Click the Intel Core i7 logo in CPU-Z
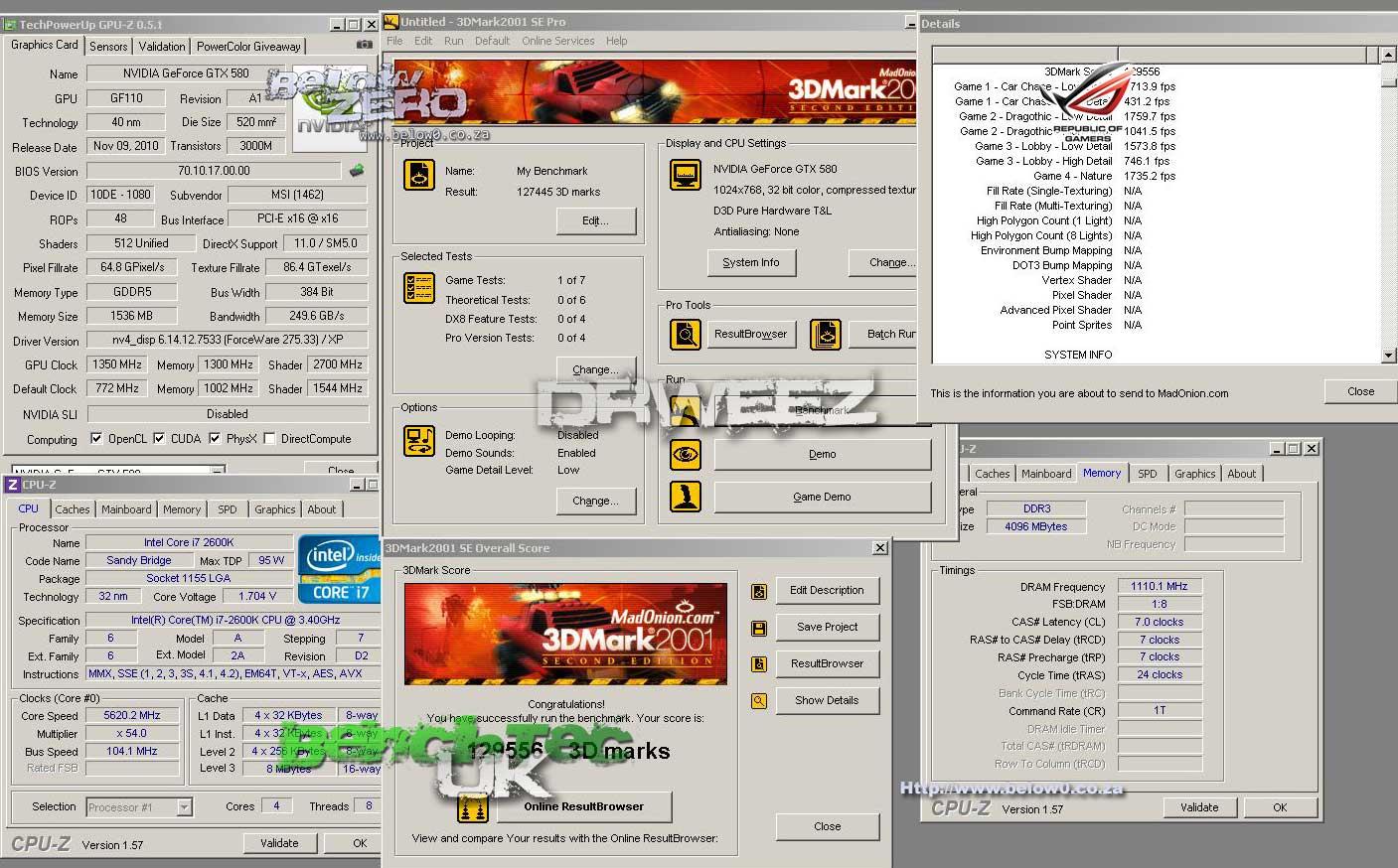1398x868 pixels. [x=338, y=569]
